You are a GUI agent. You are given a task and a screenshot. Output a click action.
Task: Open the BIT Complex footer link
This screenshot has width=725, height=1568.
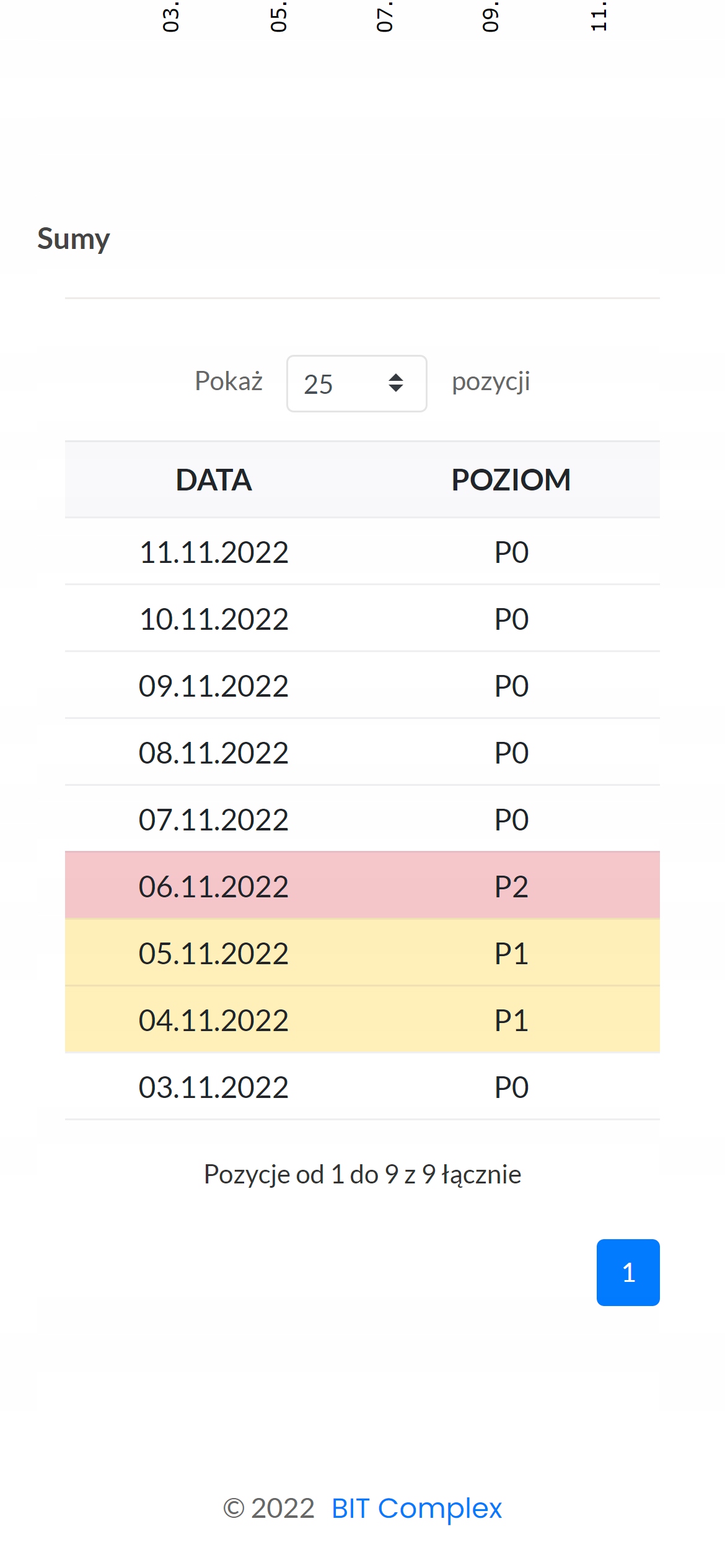pyautogui.click(x=416, y=1509)
